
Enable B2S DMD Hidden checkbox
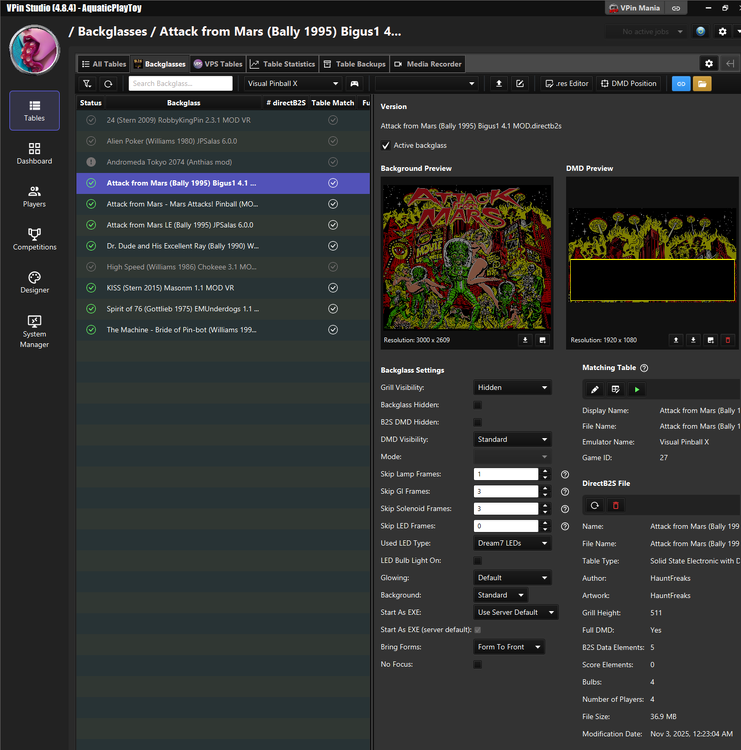[477, 422]
